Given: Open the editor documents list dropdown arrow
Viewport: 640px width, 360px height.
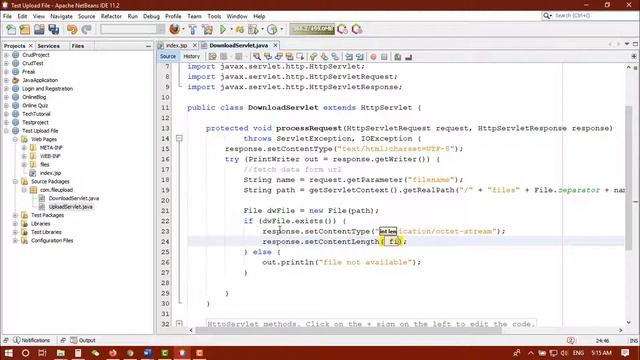Looking at the screenshot, I should tap(627, 44).
